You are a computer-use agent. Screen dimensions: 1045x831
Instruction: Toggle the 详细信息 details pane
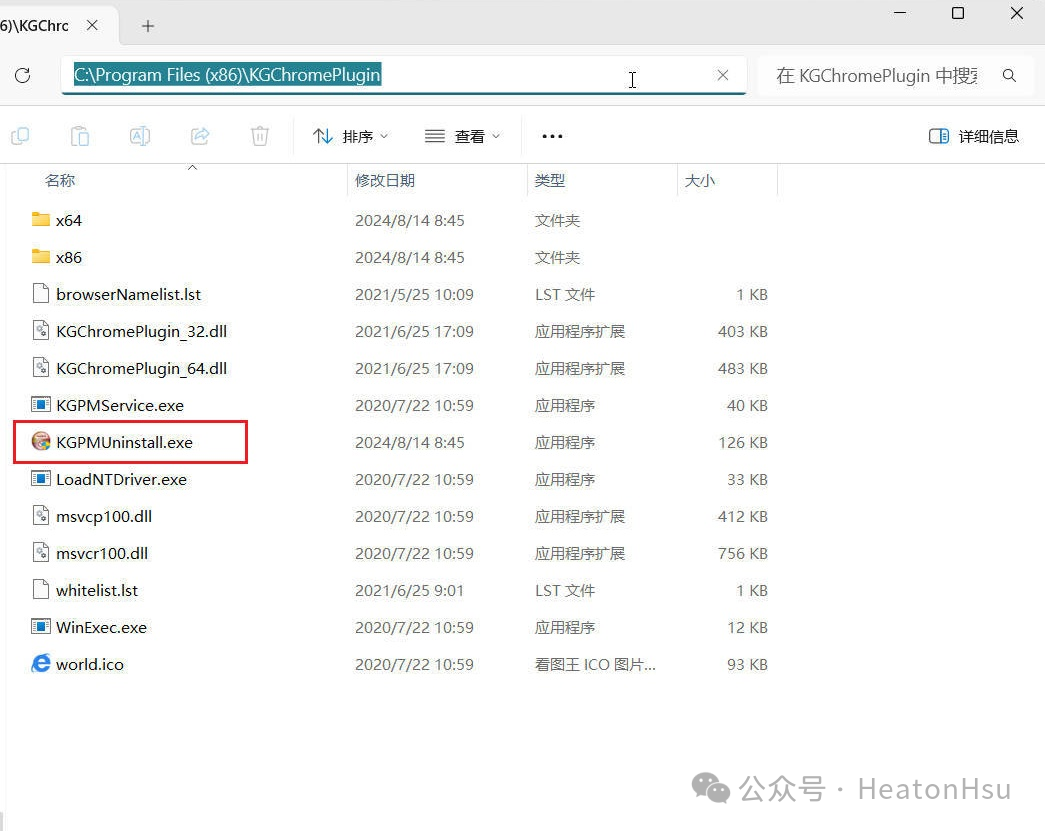974,136
